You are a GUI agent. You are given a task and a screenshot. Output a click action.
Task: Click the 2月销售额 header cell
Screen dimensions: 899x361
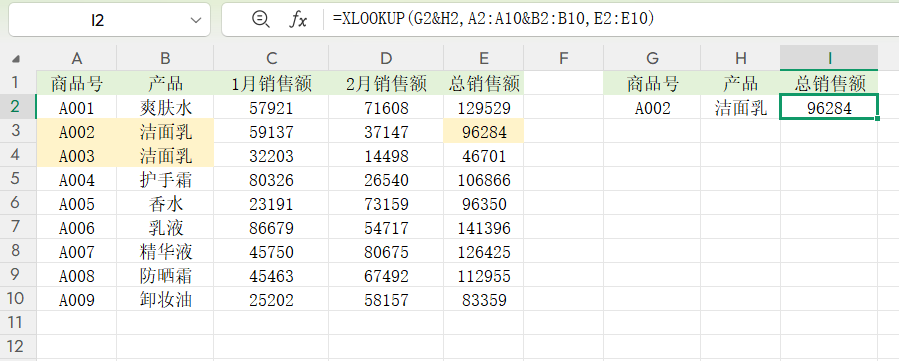click(x=386, y=83)
